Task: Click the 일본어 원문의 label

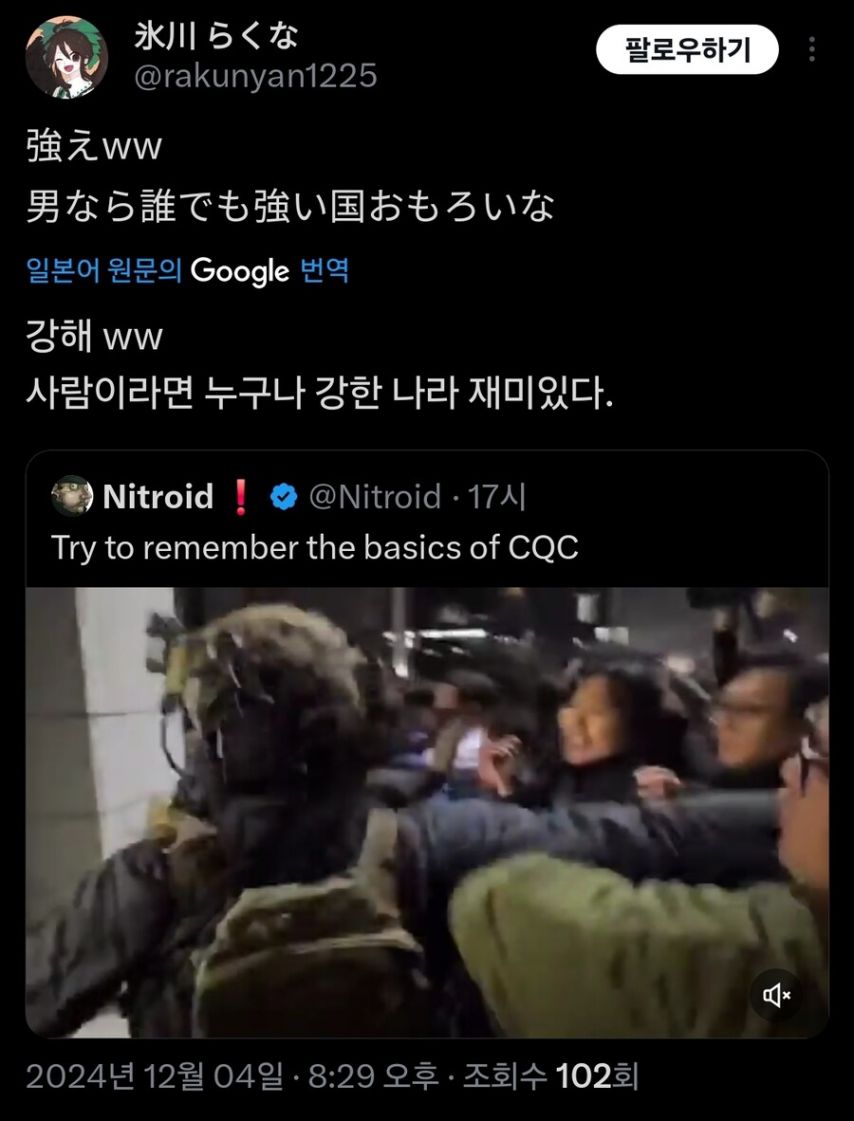Action: point(104,271)
